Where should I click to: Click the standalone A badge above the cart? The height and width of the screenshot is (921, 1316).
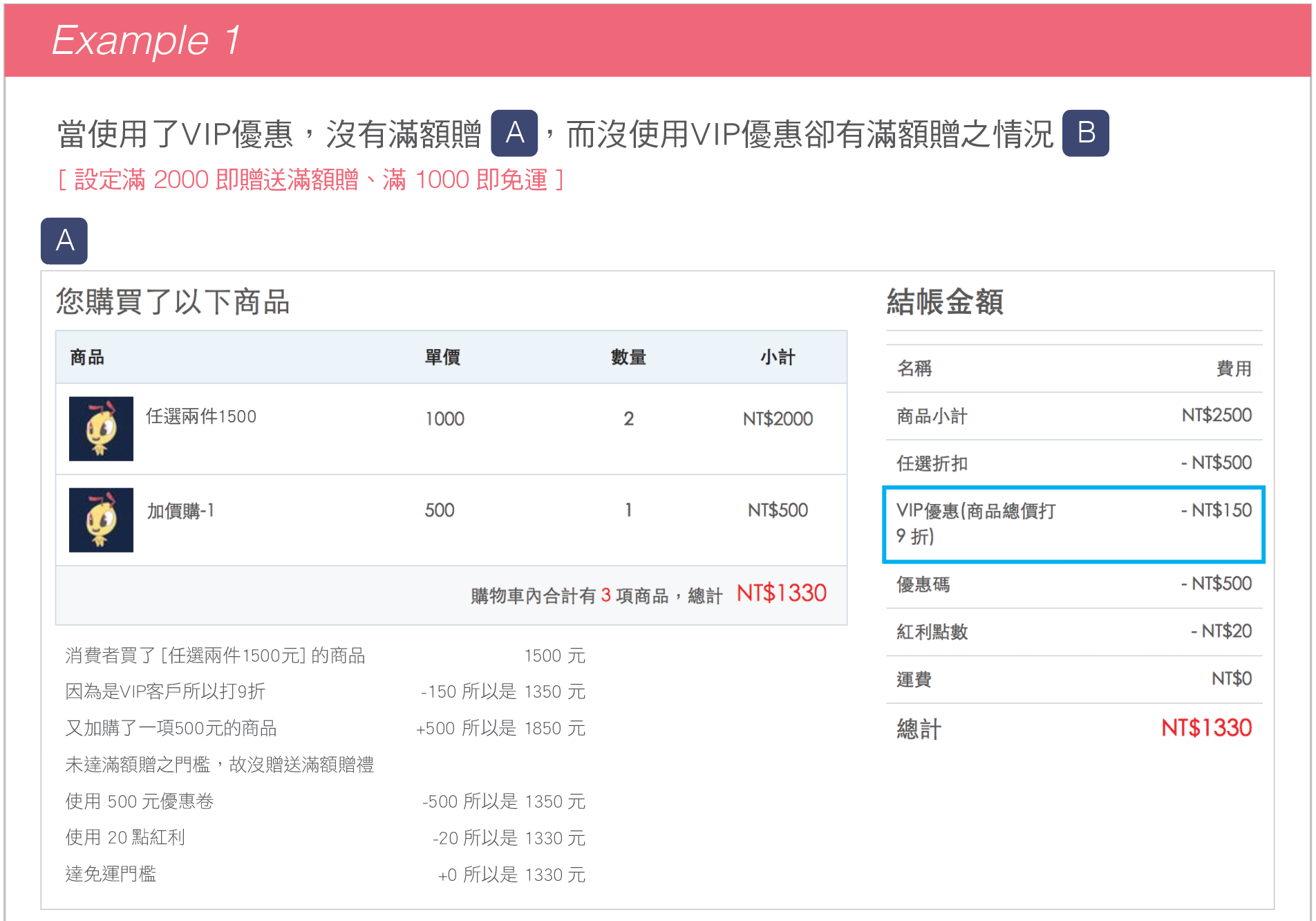(64, 241)
